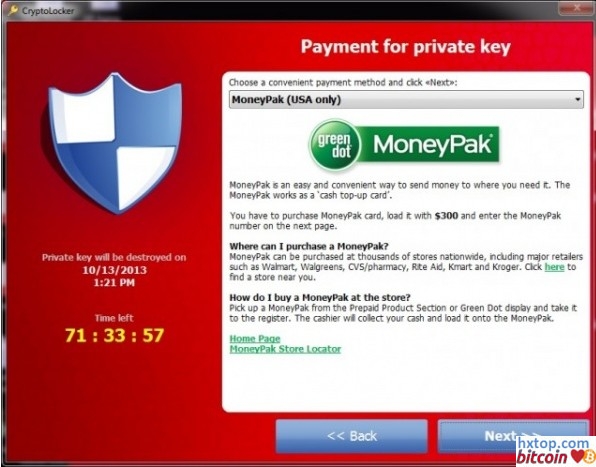Screen dimensions: 596x467
Task: Select the MoneyPak (USA only) combo box
Action: pyautogui.click(x=406, y=100)
